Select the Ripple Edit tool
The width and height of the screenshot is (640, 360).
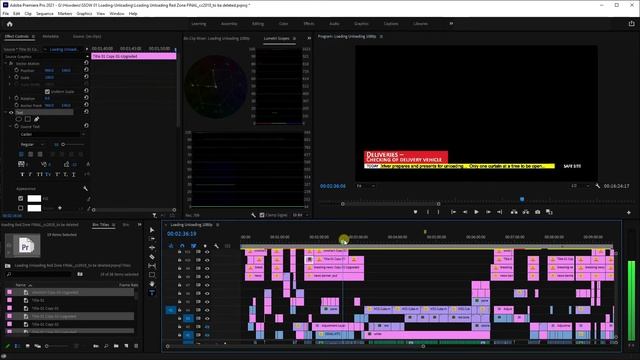[152, 248]
